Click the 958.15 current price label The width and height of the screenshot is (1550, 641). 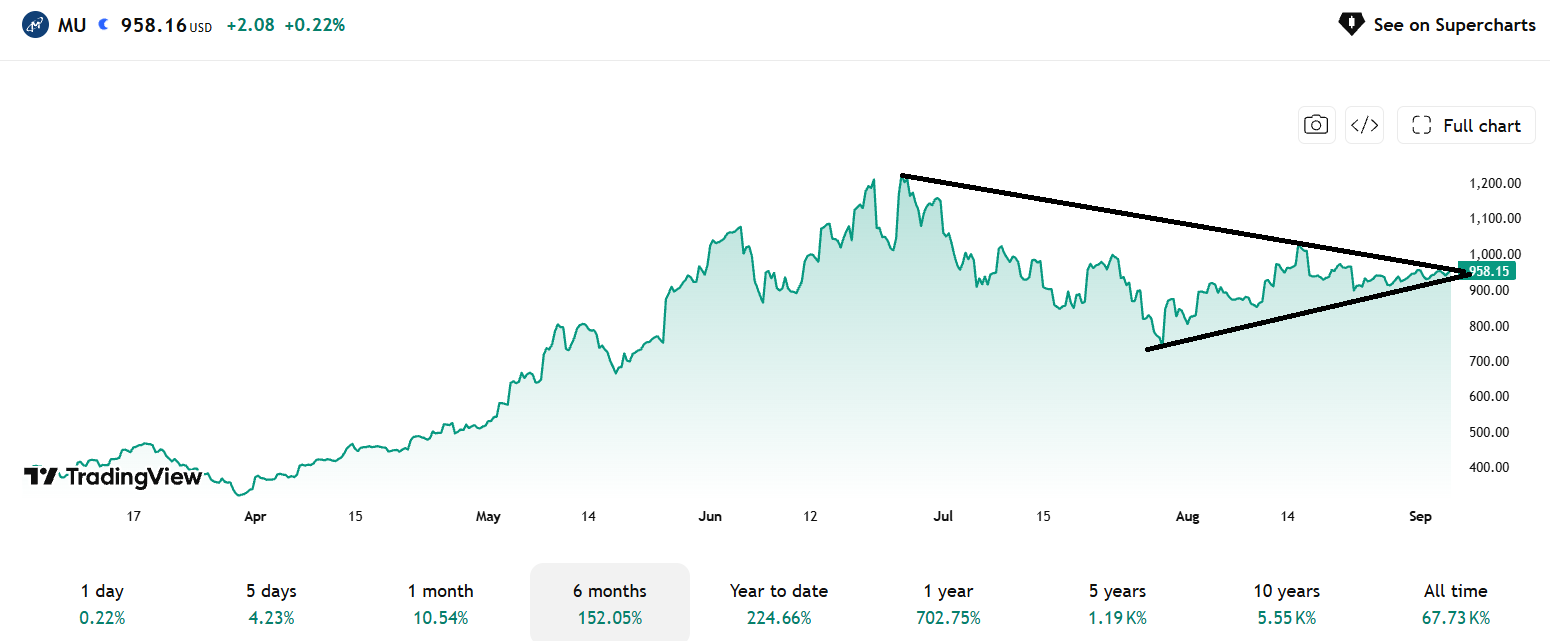pyautogui.click(x=1487, y=271)
